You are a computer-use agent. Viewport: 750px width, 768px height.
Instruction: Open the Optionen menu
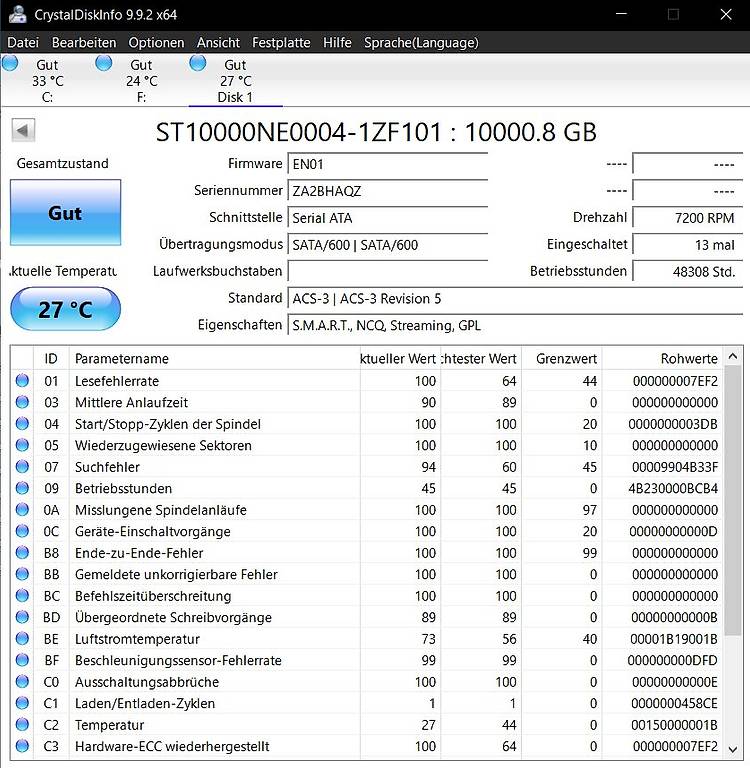[x=156, y=43]
